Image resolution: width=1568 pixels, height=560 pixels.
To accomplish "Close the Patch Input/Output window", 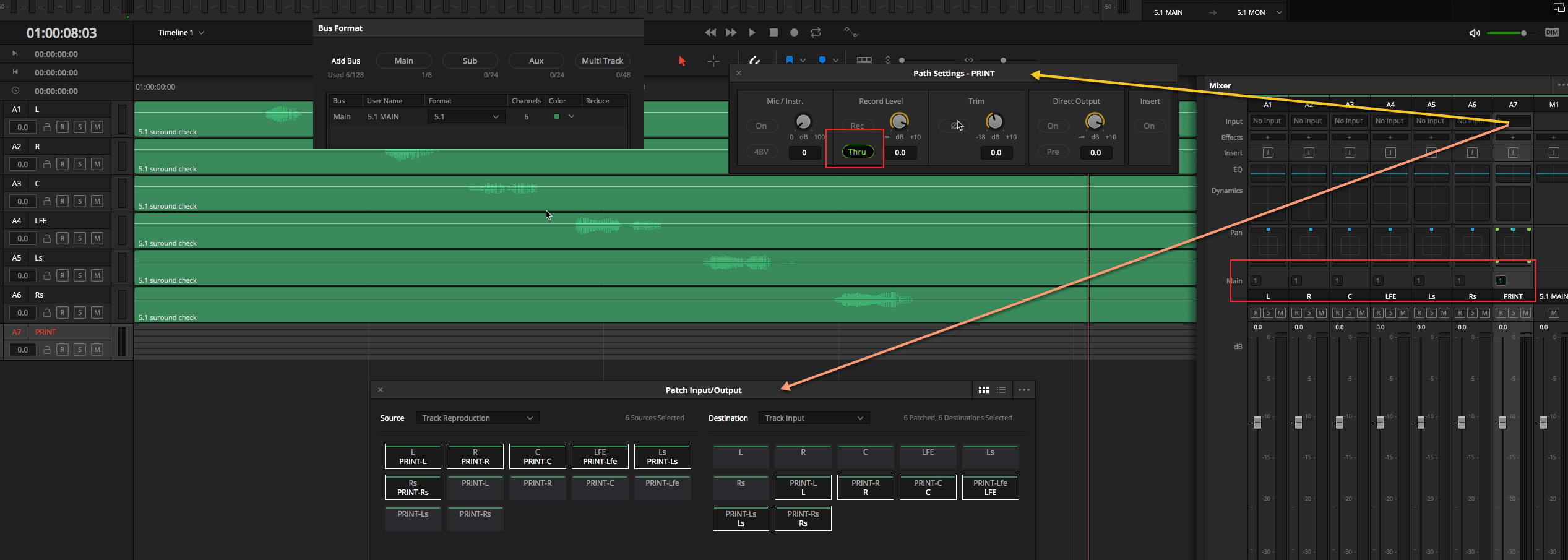I will pos(381,390).
